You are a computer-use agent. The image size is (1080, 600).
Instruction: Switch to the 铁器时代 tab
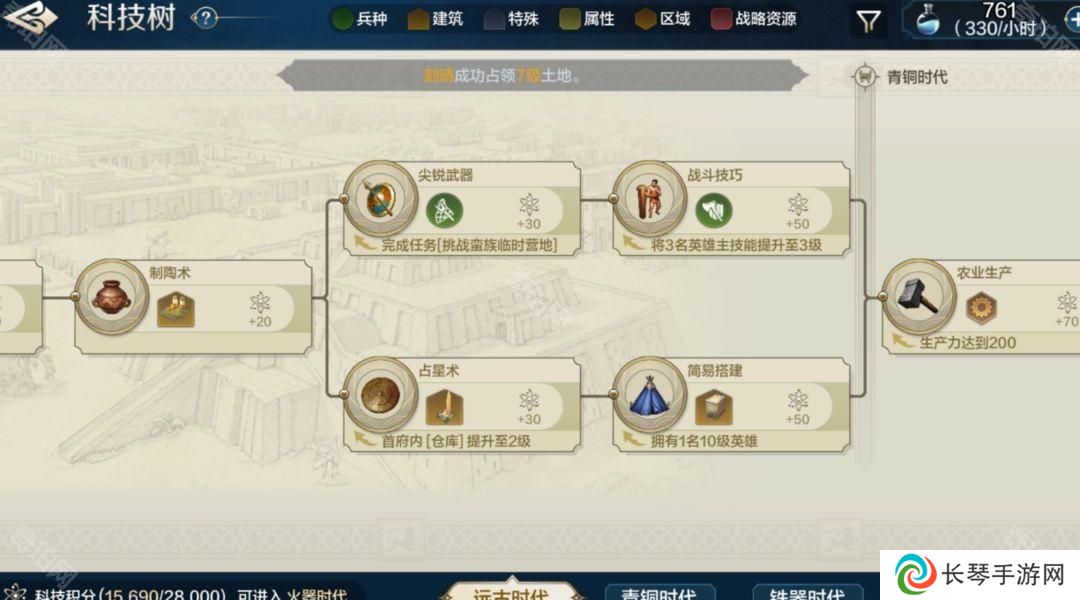click(807, 592)
